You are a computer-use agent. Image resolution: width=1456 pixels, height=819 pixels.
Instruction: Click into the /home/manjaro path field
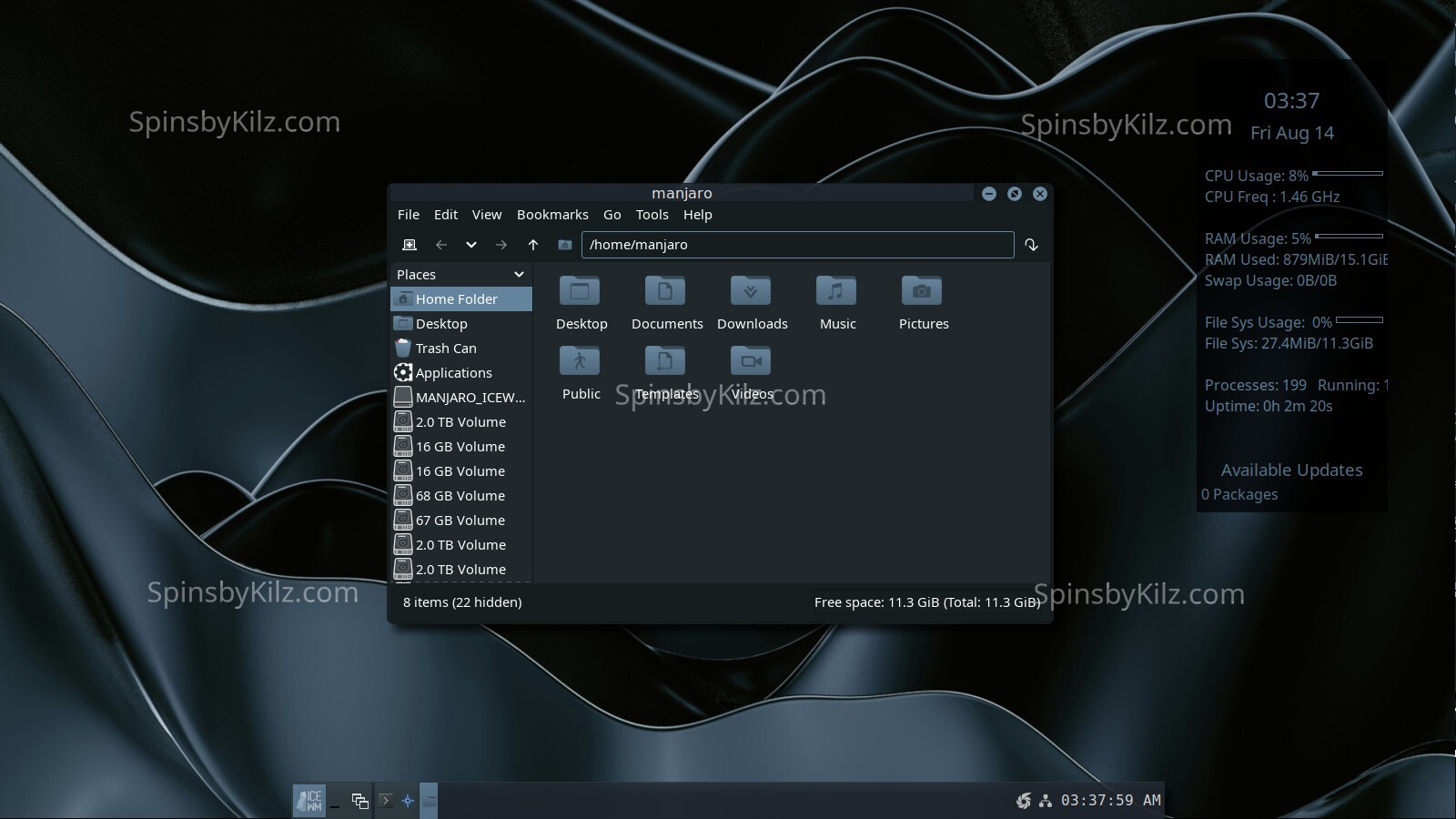[797, 245]
